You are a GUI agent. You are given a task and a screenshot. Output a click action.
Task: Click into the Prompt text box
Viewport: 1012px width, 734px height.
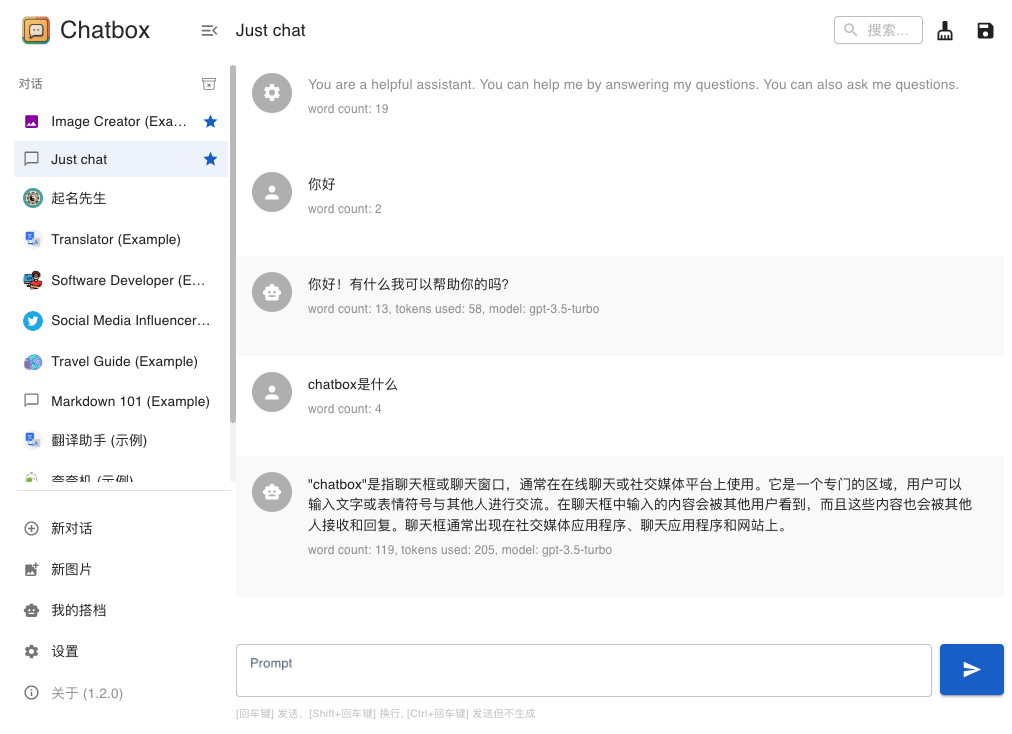583,670
